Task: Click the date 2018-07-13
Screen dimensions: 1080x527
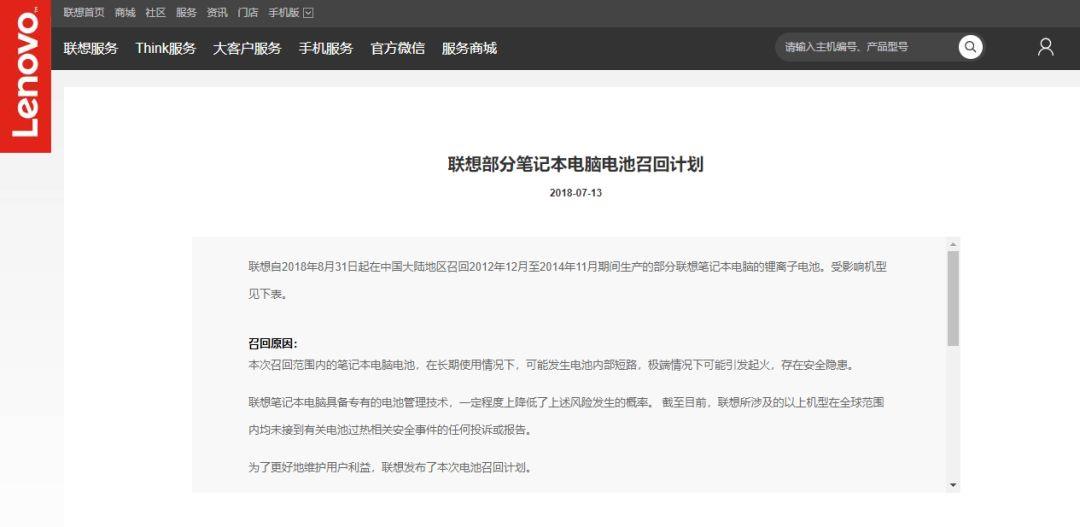Action: click(576, 193)
